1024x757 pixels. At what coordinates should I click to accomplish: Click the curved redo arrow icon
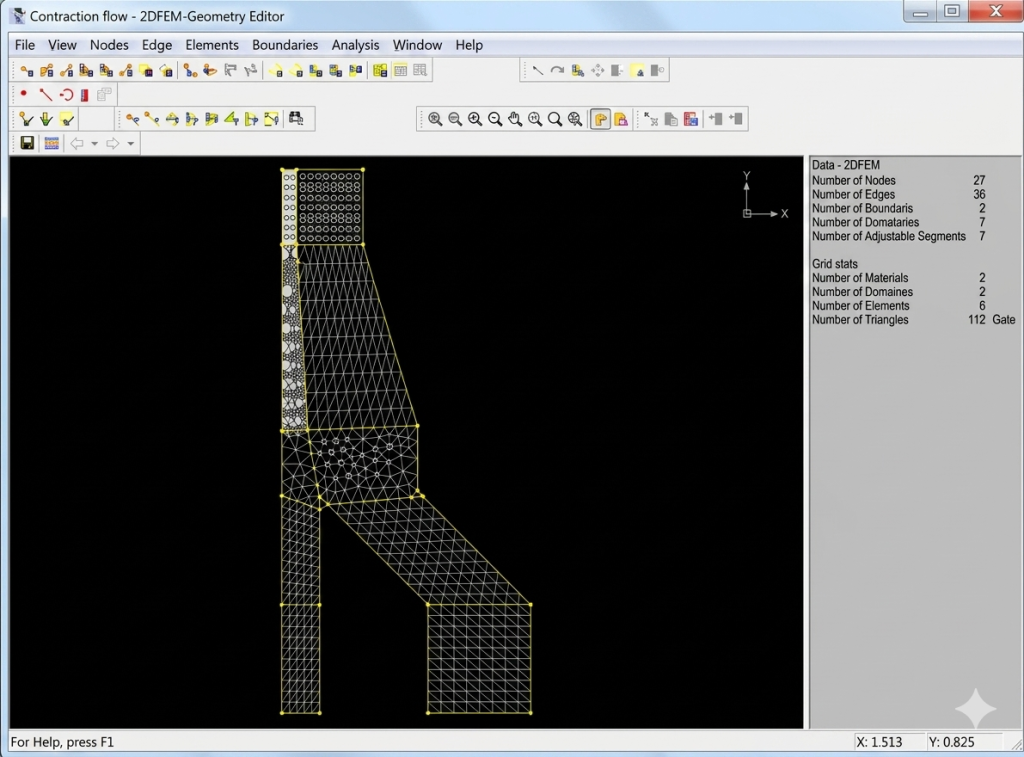[x=557, y=70]
